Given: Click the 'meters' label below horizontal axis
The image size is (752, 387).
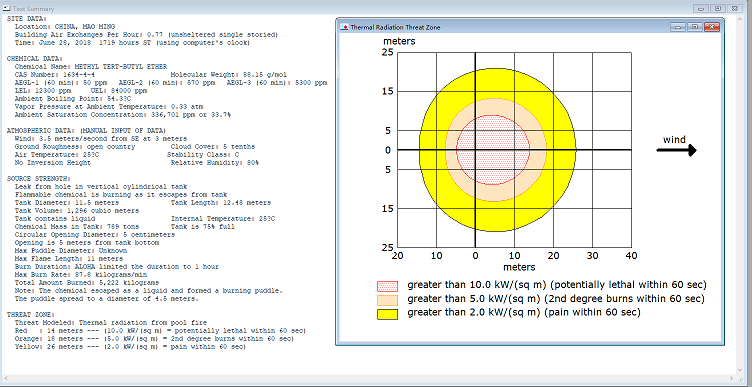Looking at the screenshot, I should click(519, 267).
